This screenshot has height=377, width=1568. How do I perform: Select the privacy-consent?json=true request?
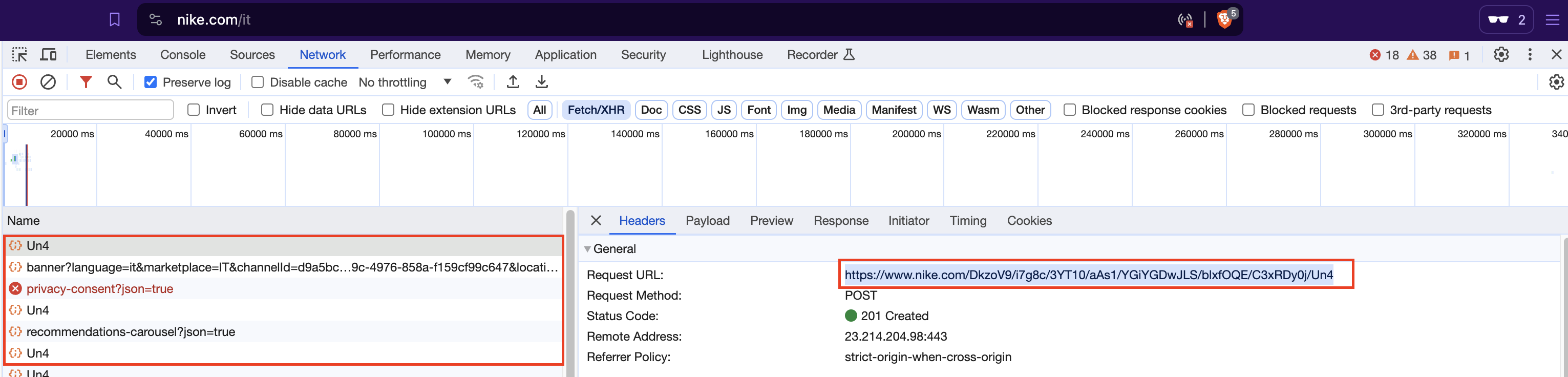pos(284,289)
